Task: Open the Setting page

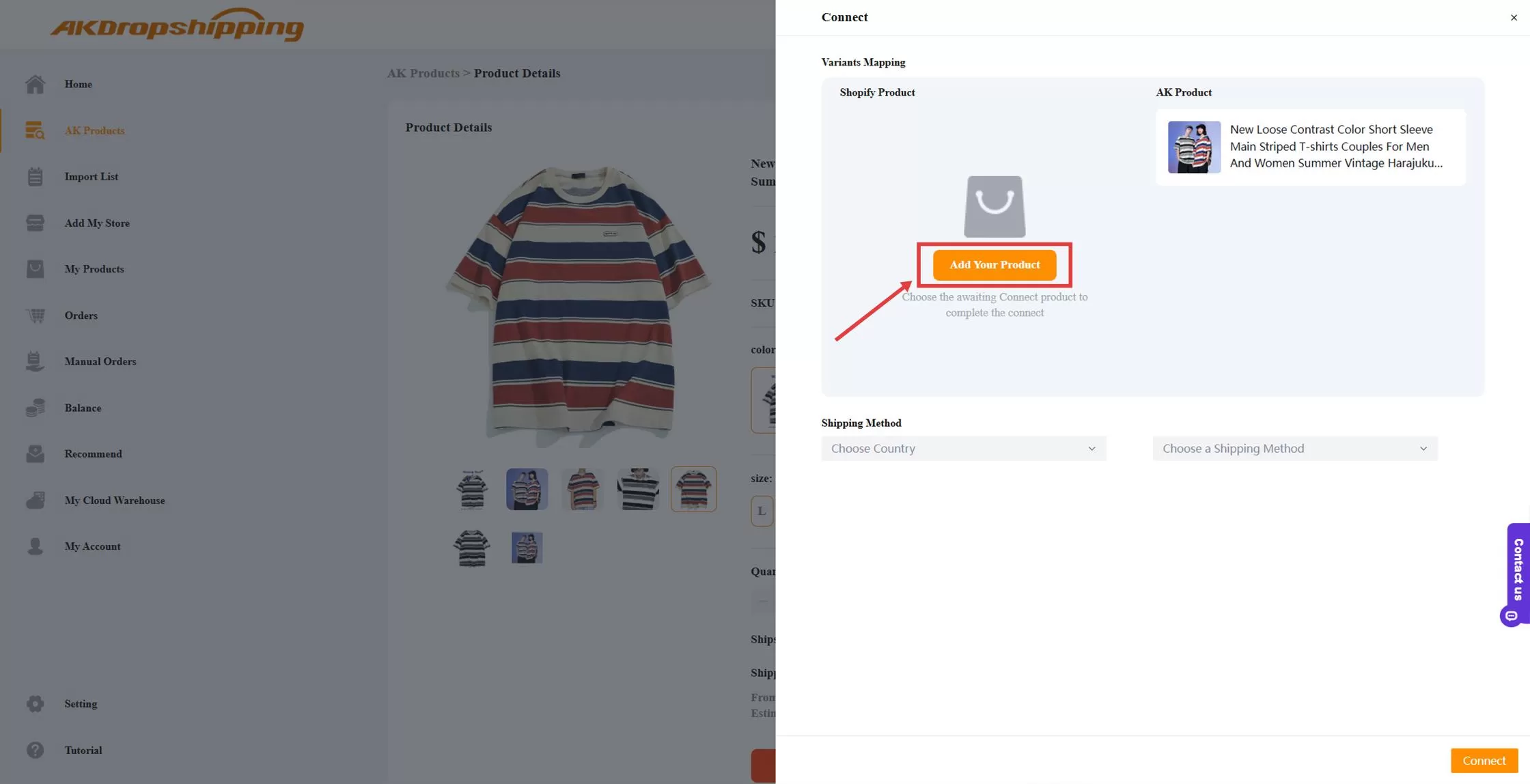Action: pyautogui.click(x=81, y=703)
